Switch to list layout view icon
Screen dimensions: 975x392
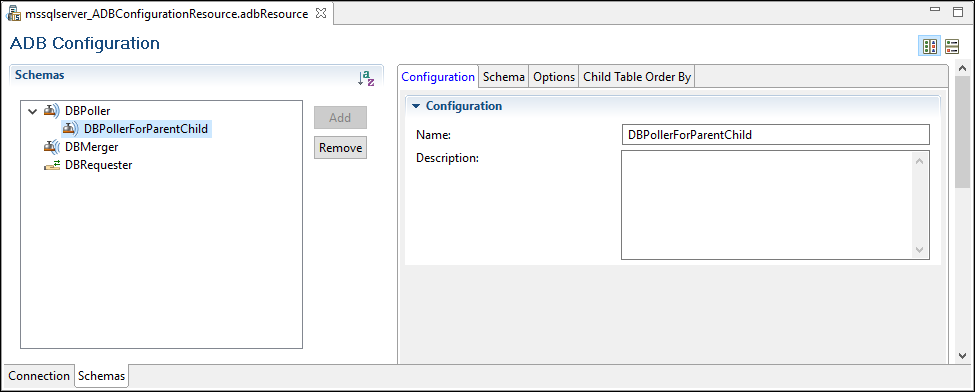(952, 47)
